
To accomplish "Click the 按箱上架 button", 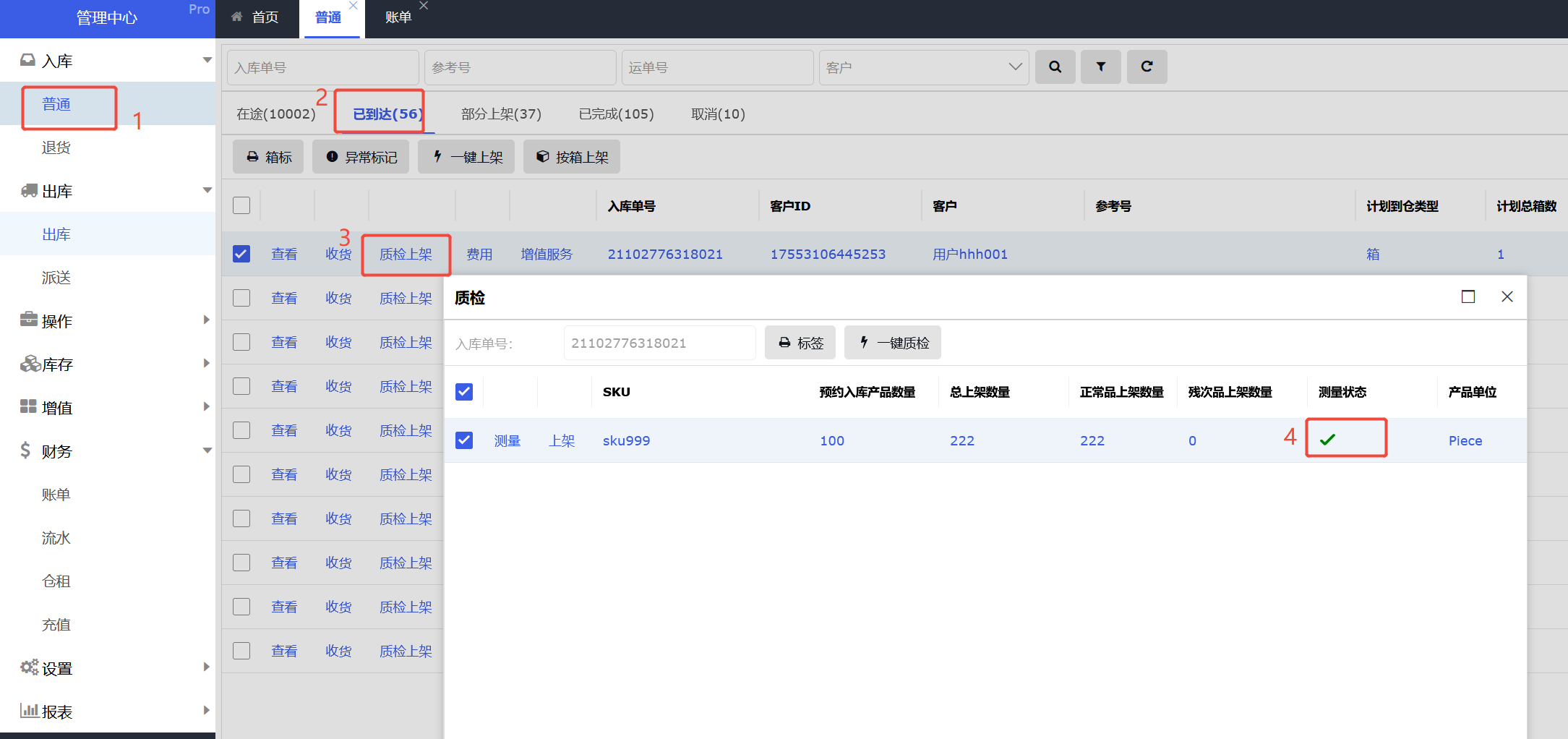I will point(572,157).
